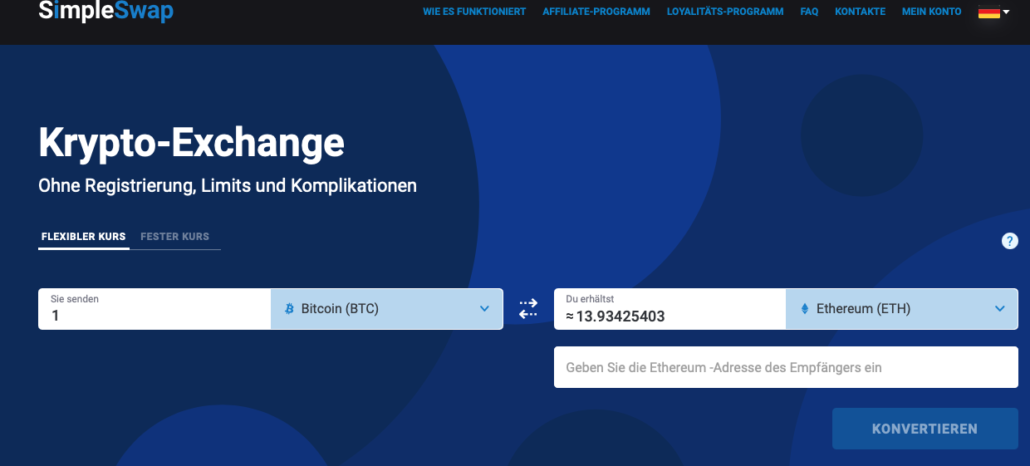
Task: Click the KONVERTIEREN button
Action: click(925, 429)
